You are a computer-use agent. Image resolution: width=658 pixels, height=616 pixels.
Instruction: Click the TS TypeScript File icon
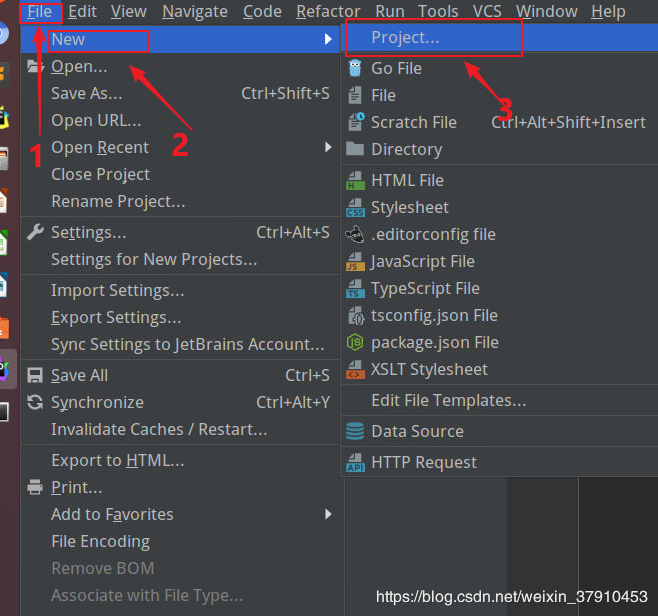pos(355,288)
